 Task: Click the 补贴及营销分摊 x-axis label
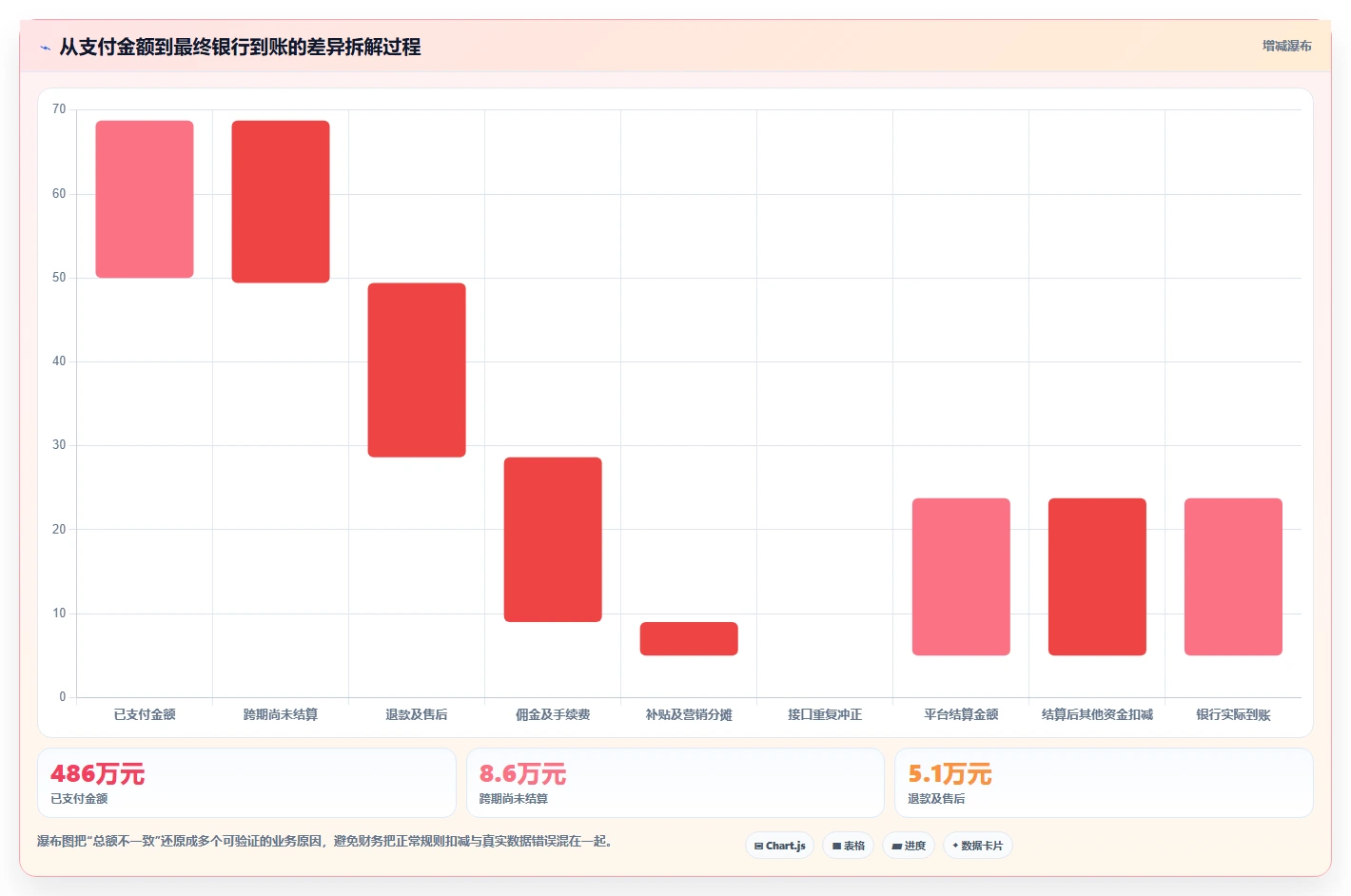coord(689,714)
